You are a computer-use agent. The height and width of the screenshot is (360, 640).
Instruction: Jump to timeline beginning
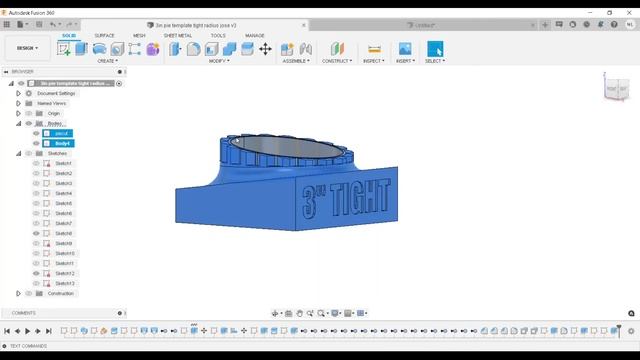pos(7,331)
